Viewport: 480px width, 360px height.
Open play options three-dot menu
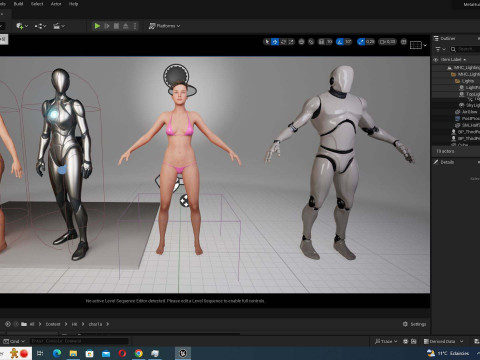(135, 26)
